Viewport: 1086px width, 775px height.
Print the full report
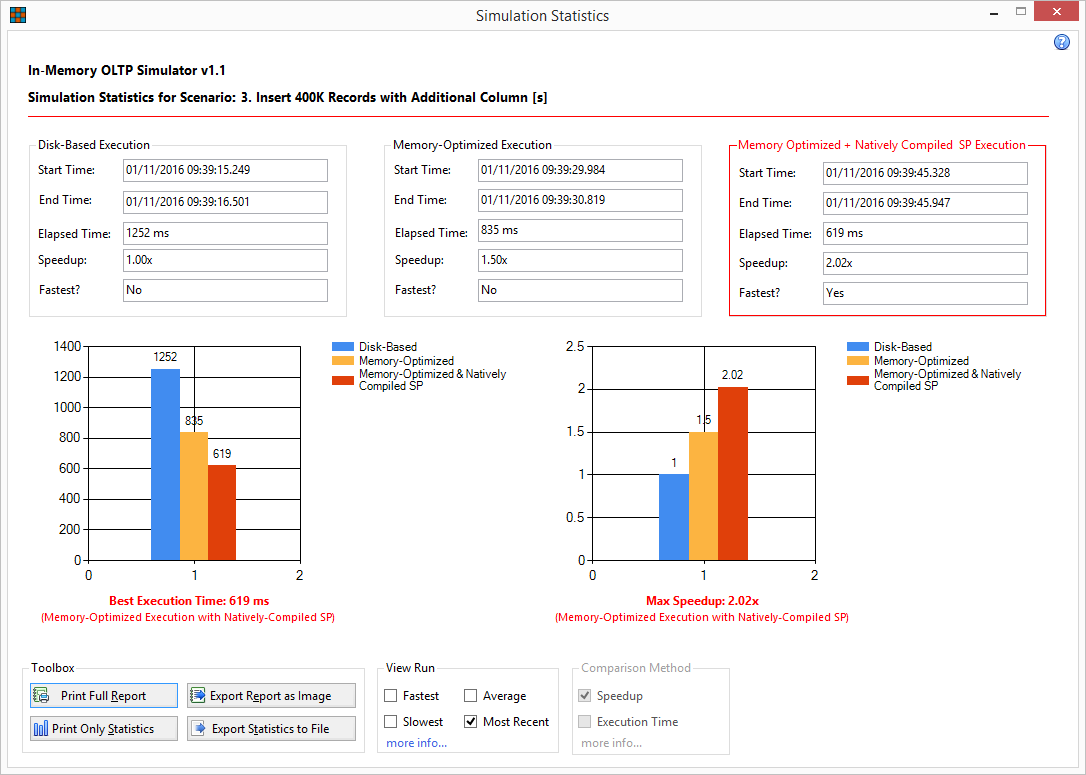104,695
